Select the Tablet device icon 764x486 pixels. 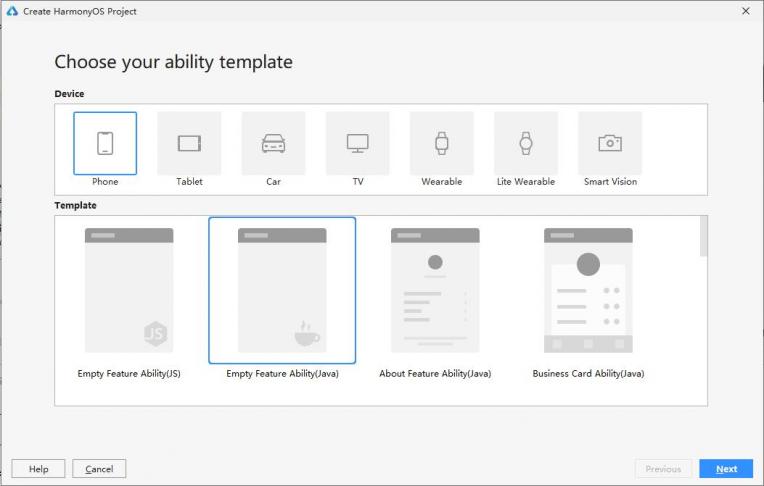tap(189, 143)
